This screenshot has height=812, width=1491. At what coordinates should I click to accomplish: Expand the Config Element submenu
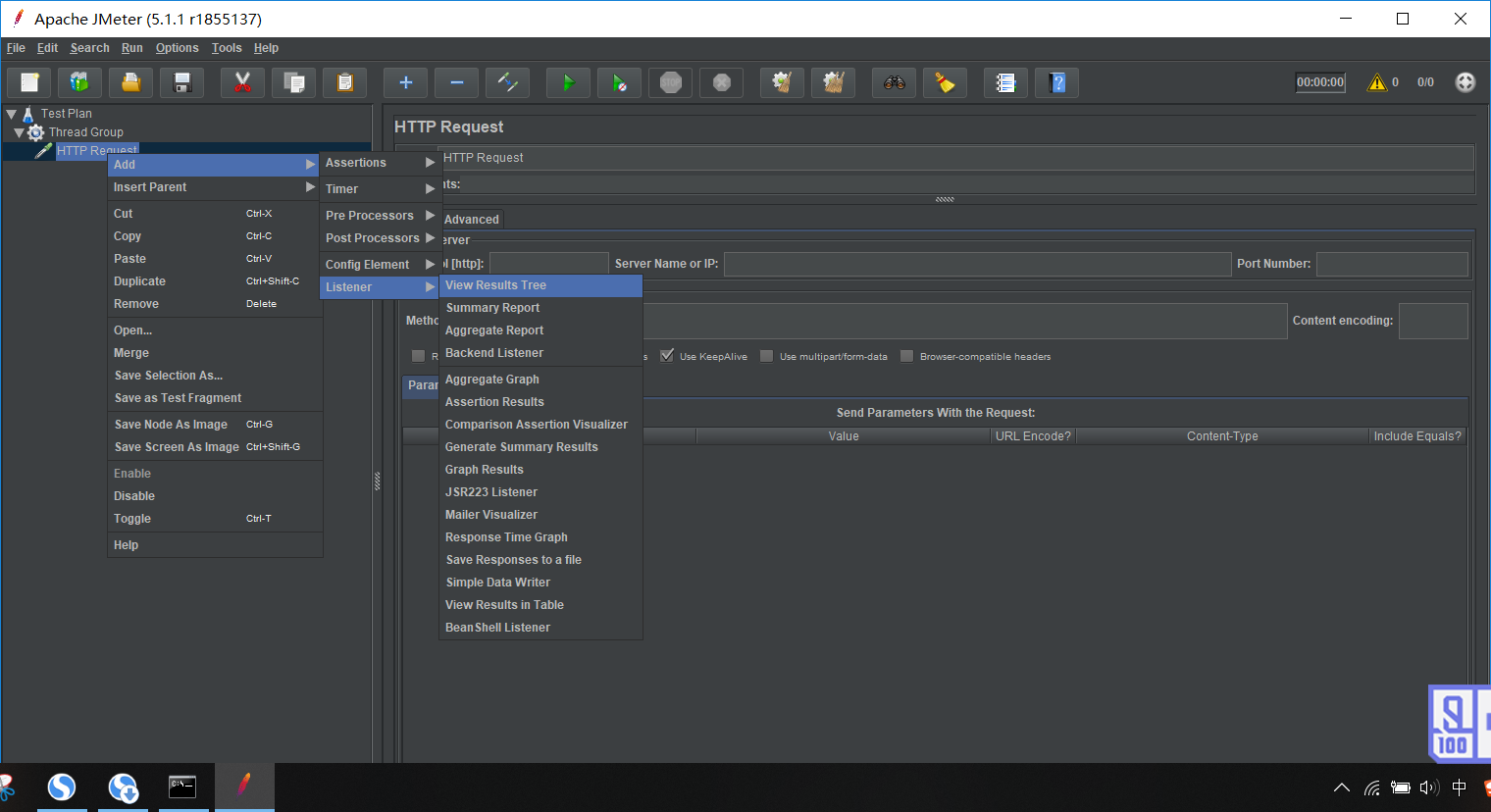click(380, 265)
